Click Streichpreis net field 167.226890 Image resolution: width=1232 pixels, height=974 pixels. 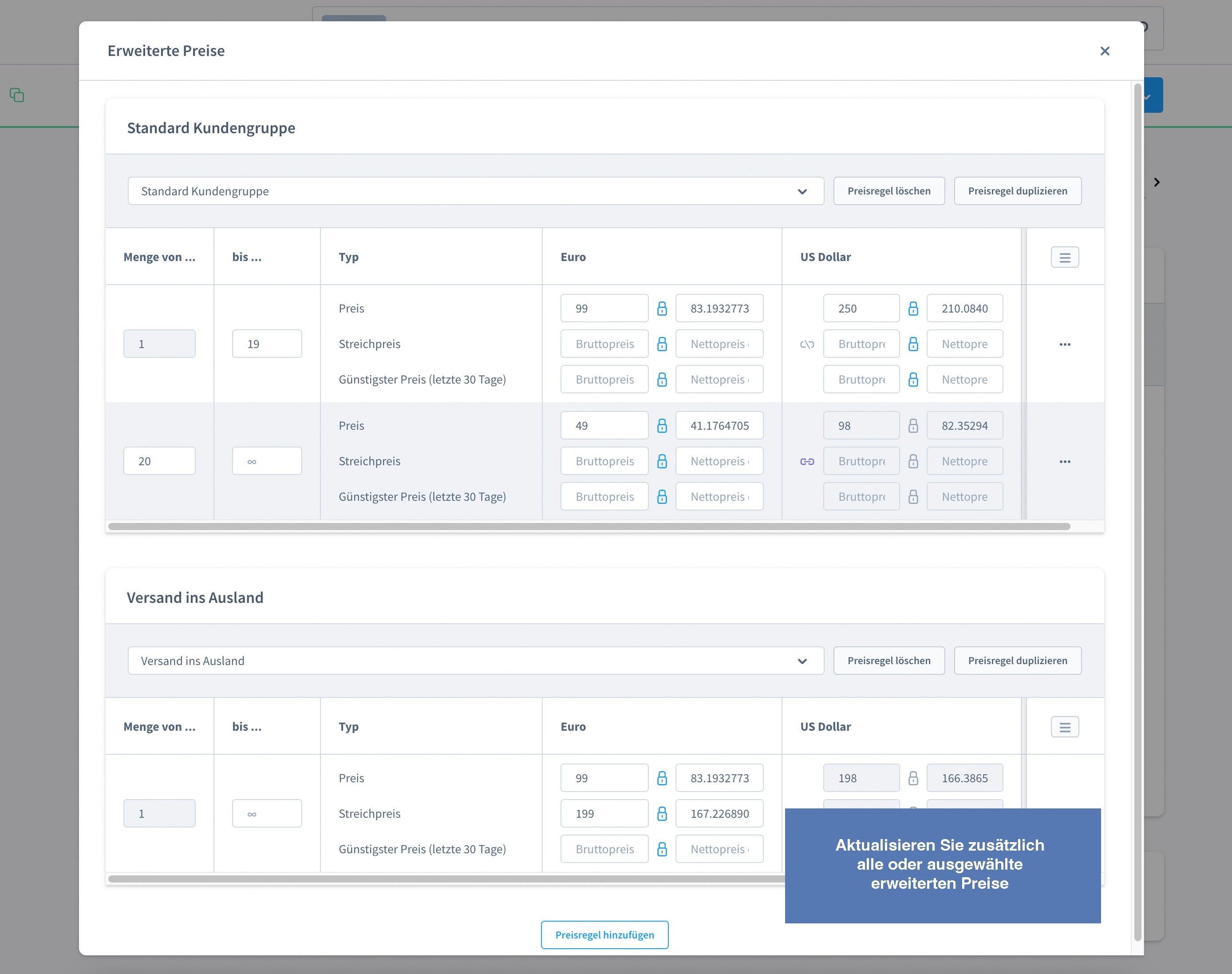tap(719, 814)
